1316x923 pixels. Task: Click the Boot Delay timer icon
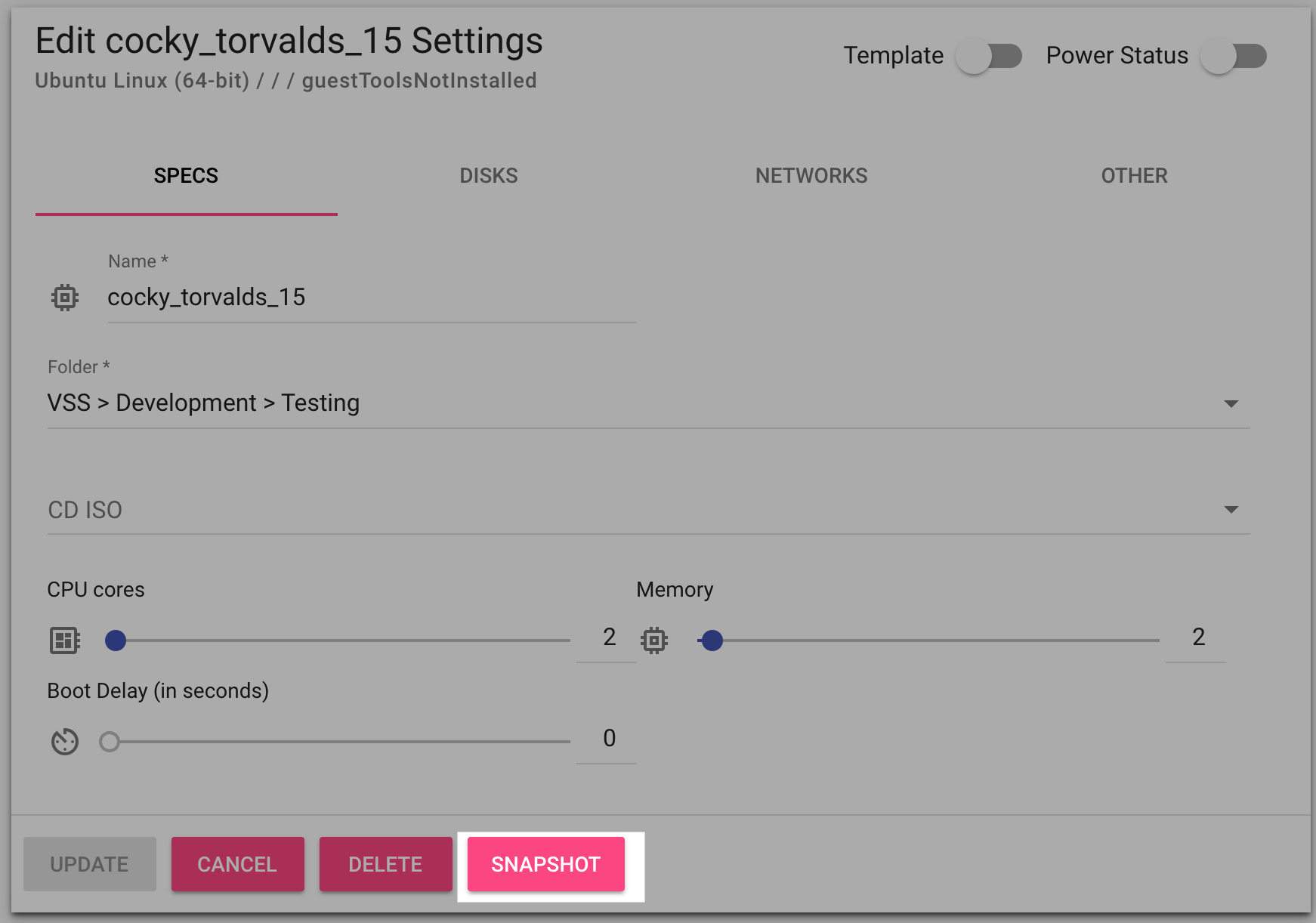click(65, 742)
